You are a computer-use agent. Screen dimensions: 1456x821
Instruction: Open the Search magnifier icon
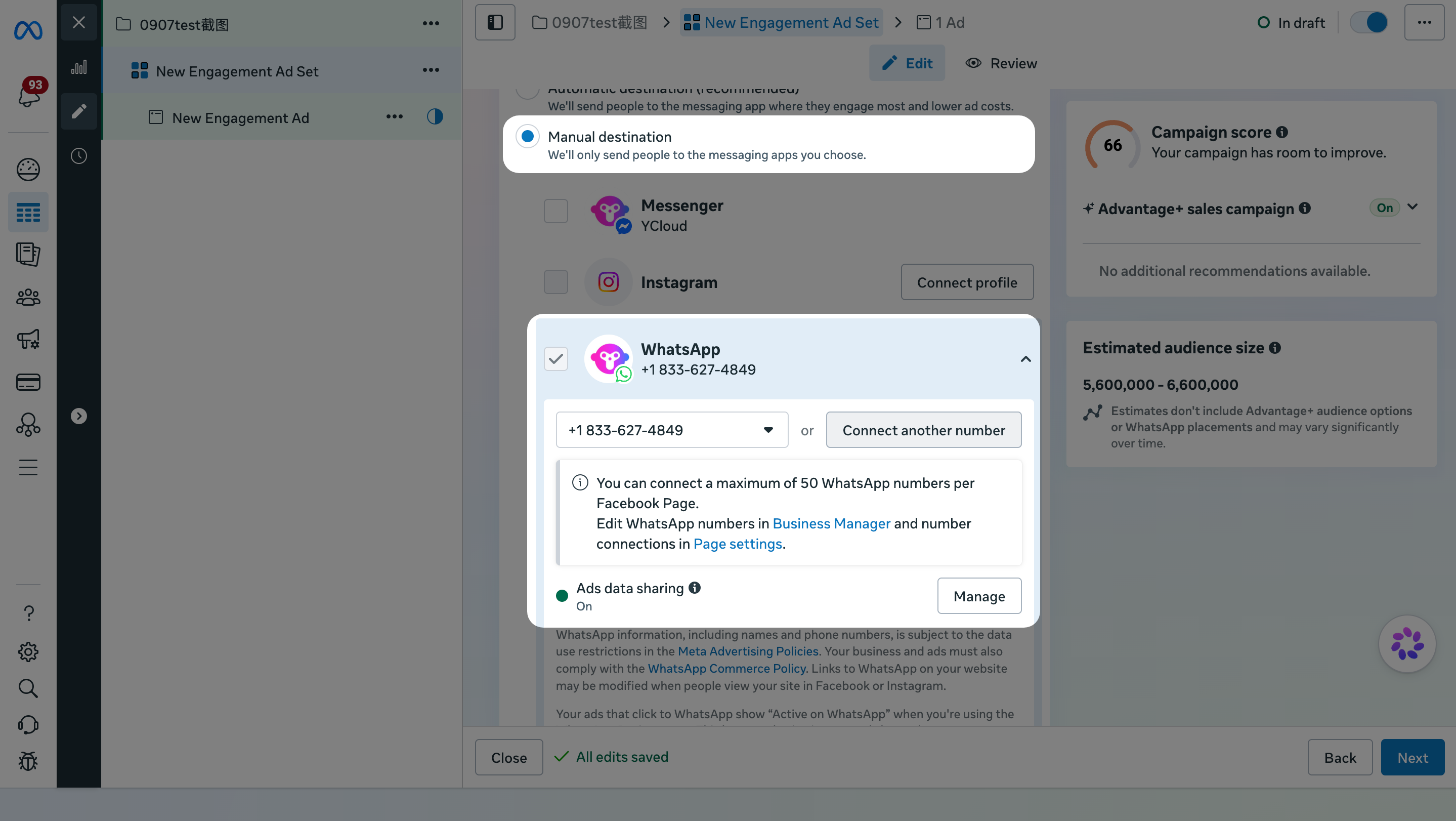click(28, 689)
